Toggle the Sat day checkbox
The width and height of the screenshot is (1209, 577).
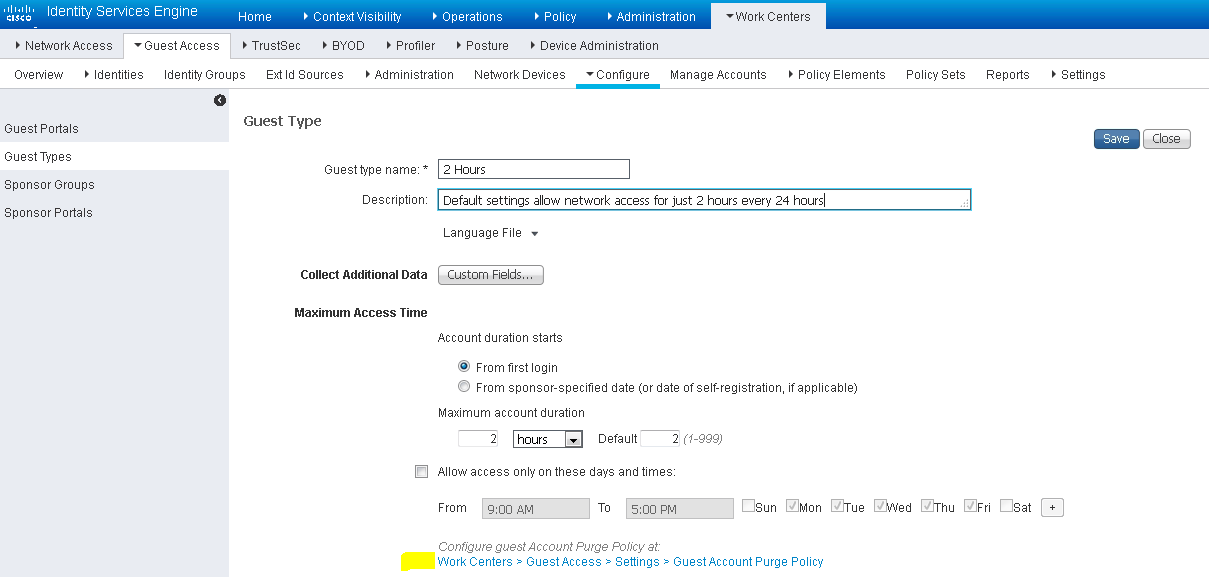pos(1006,507)
